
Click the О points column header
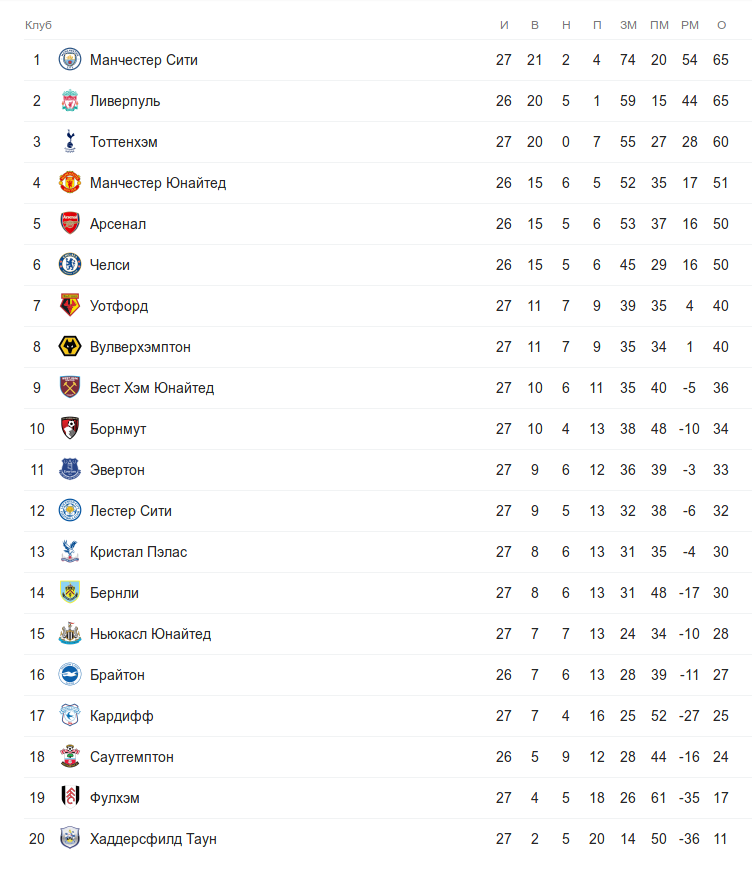[721, 25]
